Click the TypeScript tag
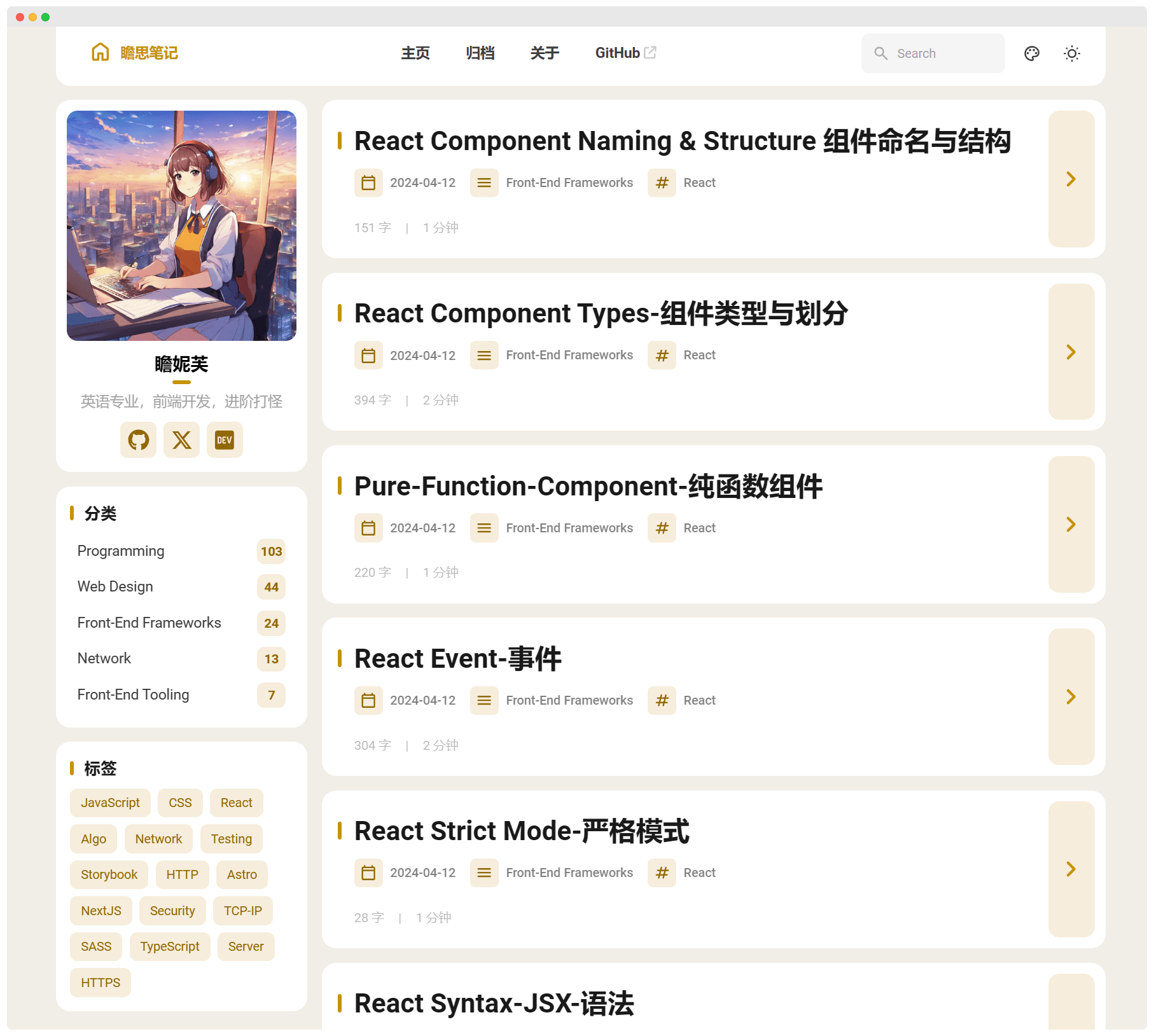 [170, 946]
